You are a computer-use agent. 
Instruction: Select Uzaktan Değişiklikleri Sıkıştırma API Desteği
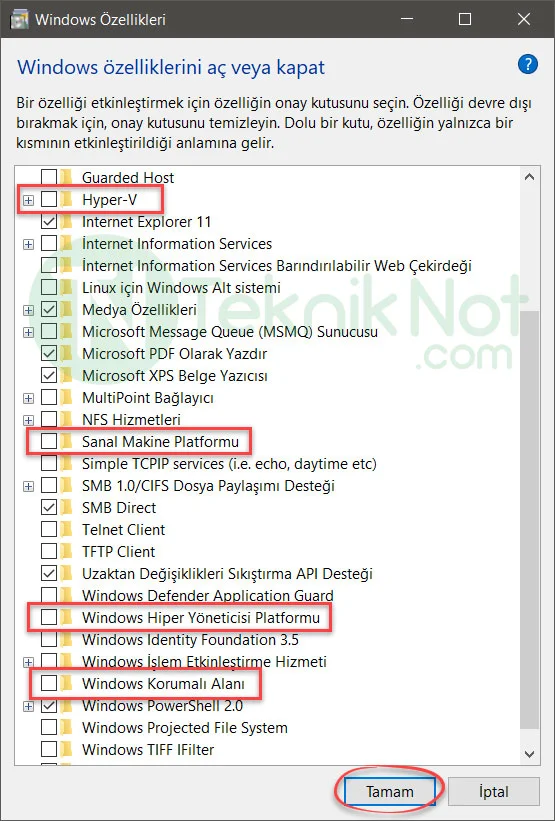click(227, 573)
